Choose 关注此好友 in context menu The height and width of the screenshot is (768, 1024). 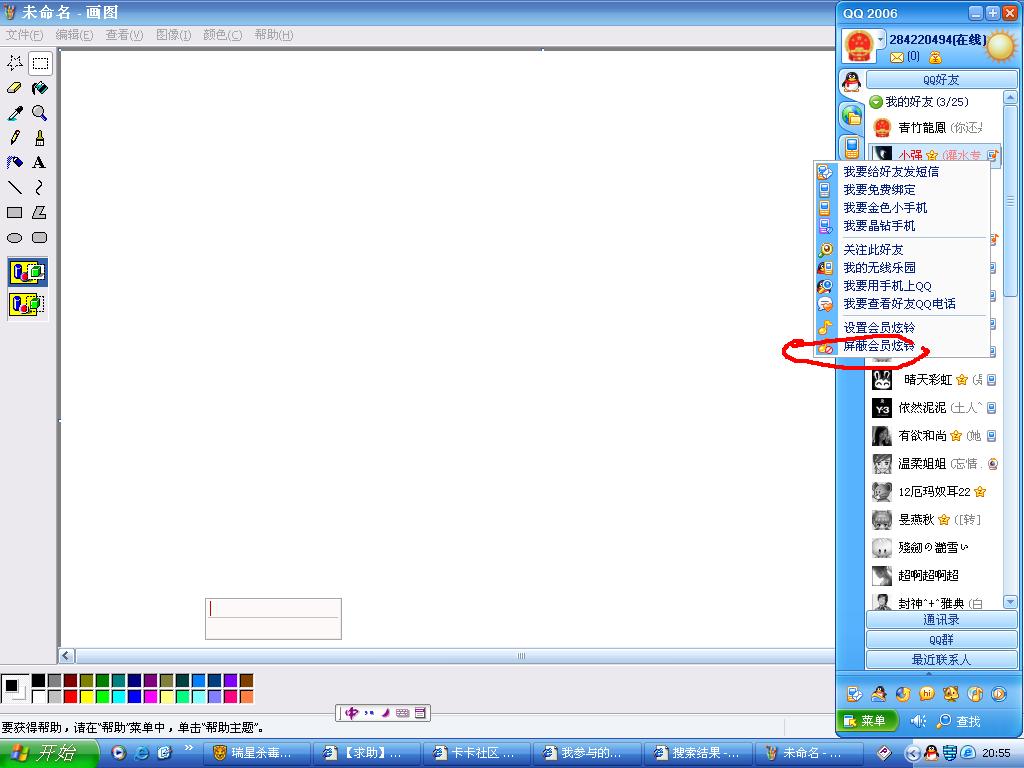902,250
